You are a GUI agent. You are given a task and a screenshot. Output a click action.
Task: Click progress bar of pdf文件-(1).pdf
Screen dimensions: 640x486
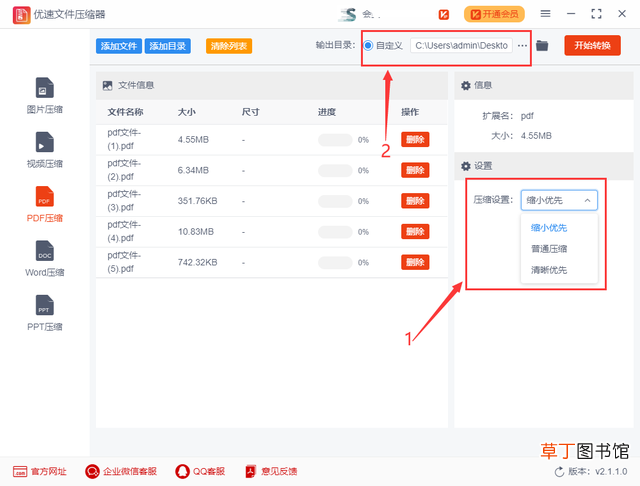click(x=335, y=140)
